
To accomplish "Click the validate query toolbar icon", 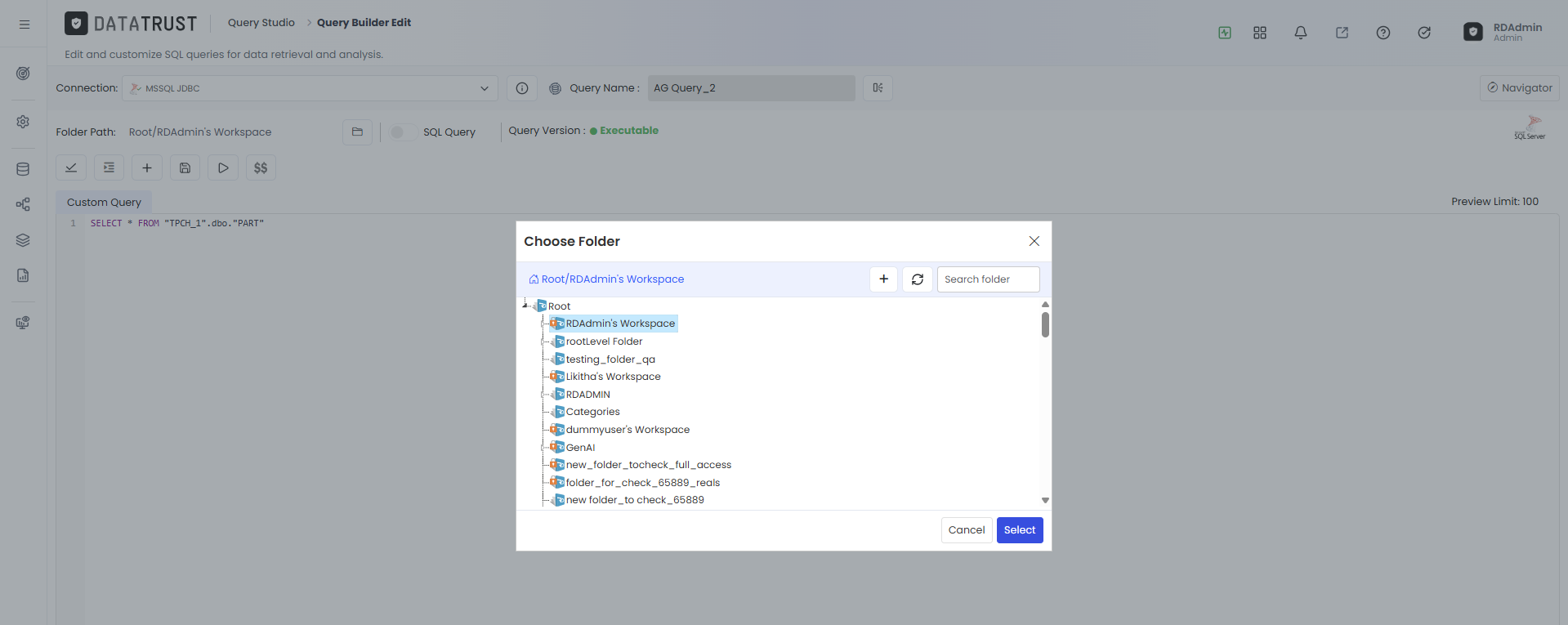I will tap(71, 167).
